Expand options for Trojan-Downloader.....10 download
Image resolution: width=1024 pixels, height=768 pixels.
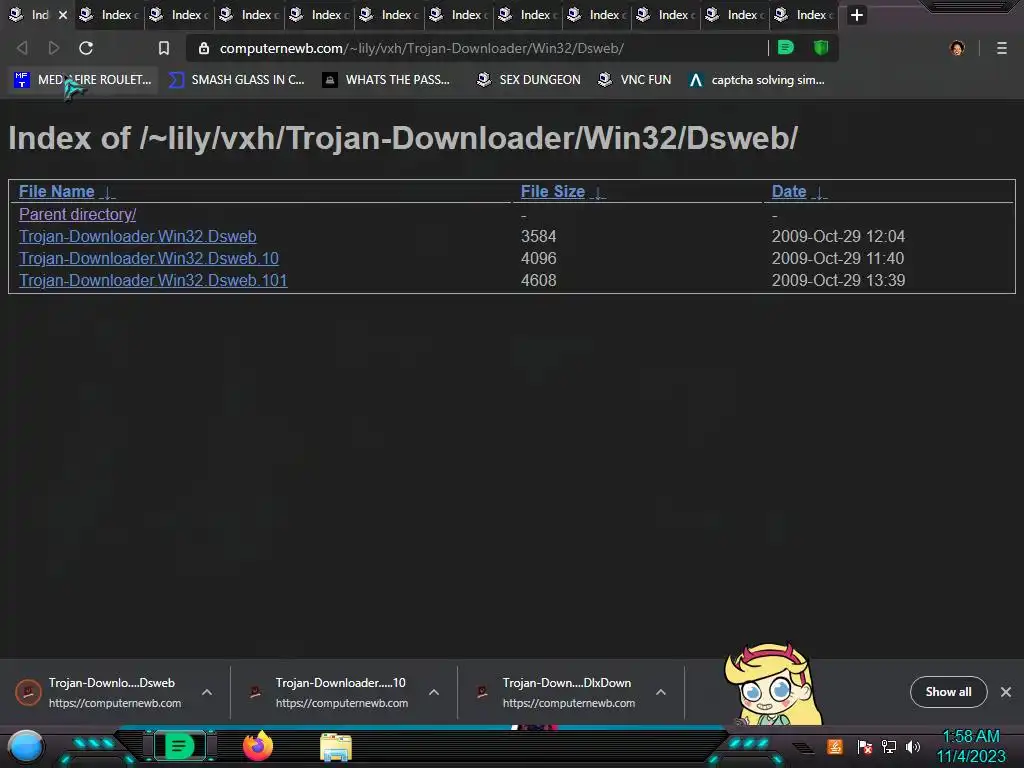pyautogui.click(x=434, y=692)
